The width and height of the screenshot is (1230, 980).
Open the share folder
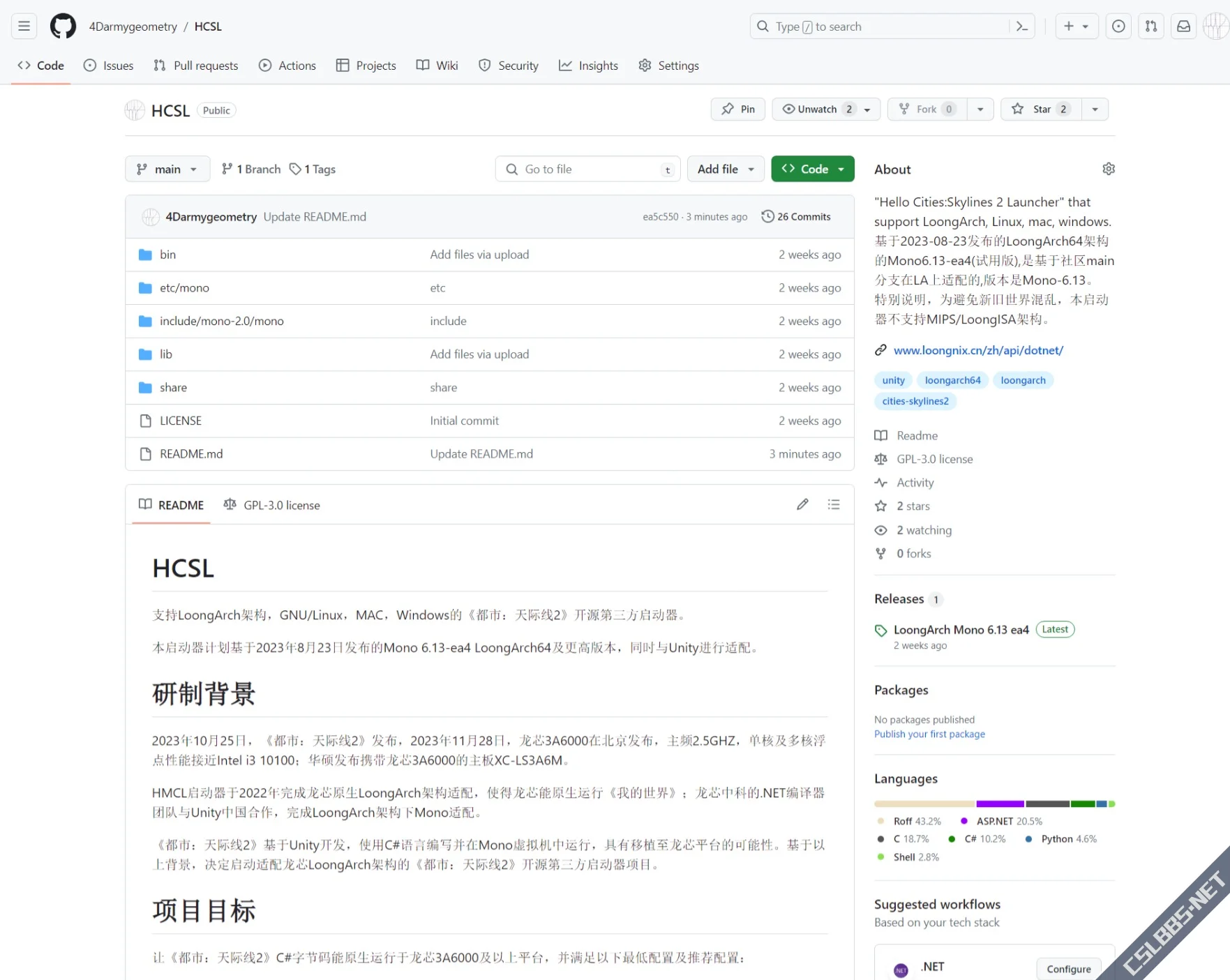click(x=173, y=388)
